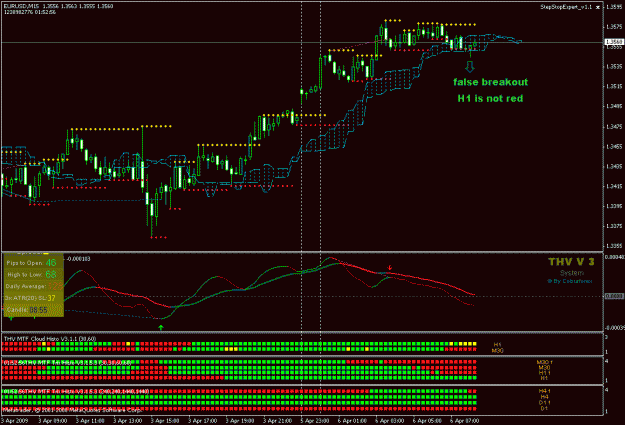The height and width of the screenshot is (425, 625).
Task: Click the 1.3535 price scale label
Action: (614, 67)
